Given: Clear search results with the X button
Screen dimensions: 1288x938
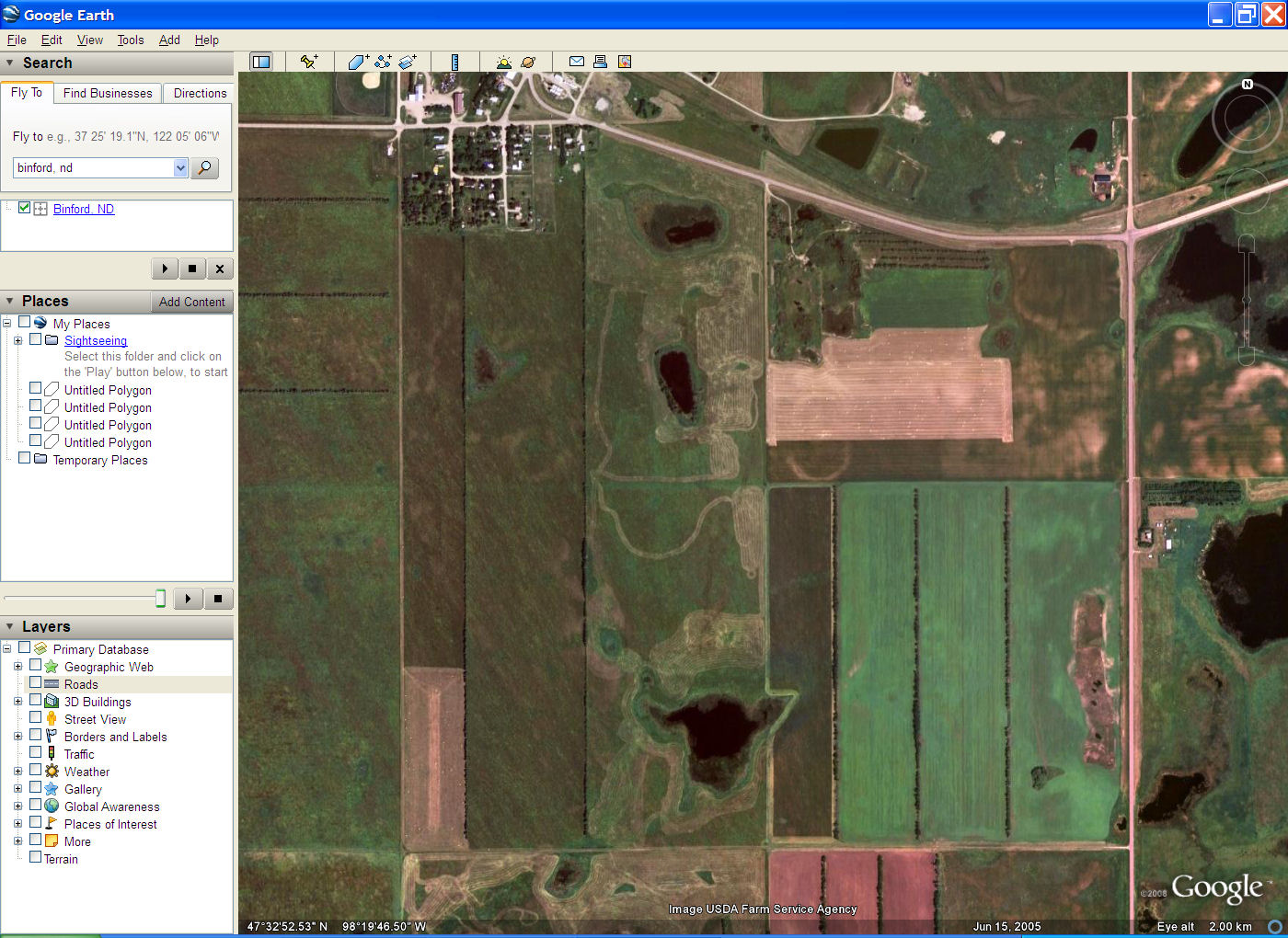Looking at the screenshot, I should [x=219, y=269].
